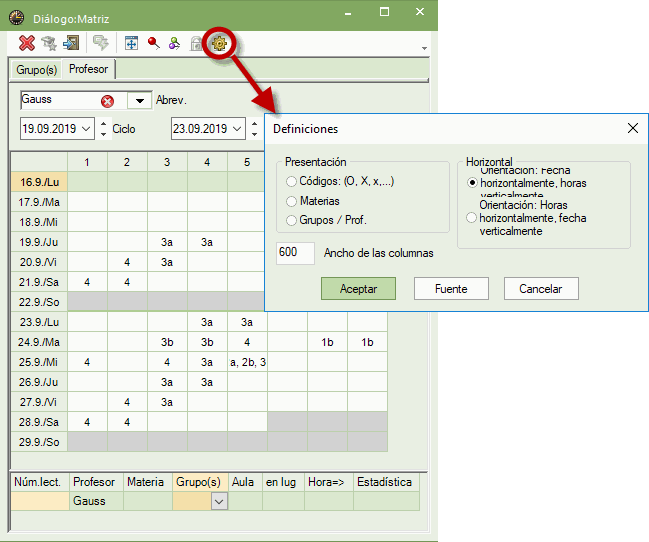Switch to the Grupo(s) tab
Viewport: 649px width, 542px height.
click(36, 70)
